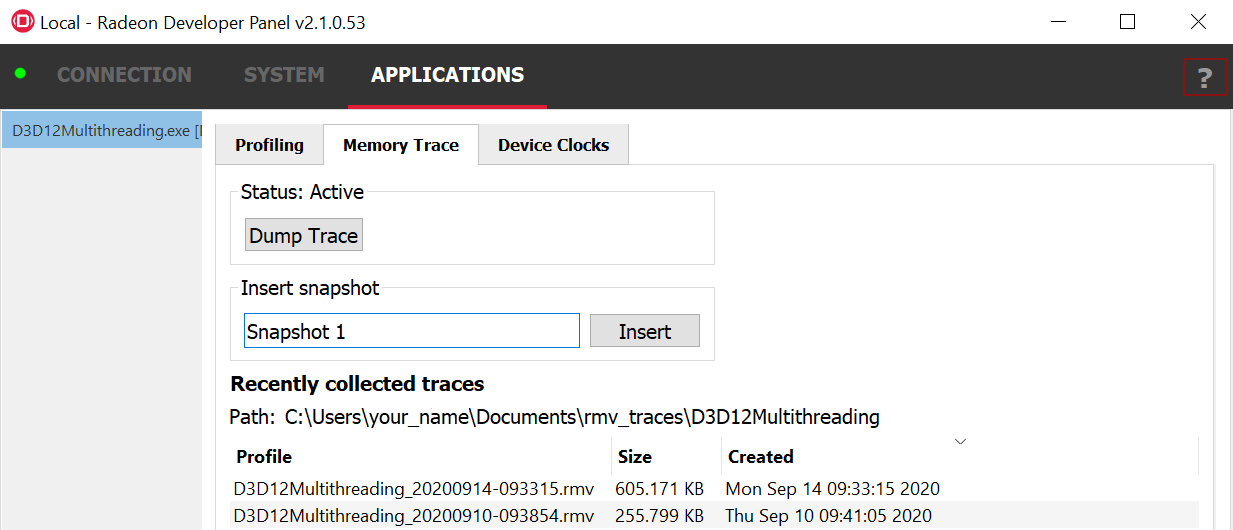Select D3D12Multithreading.exe in application list
Image resolution: width=1233 pixels, height=530 pixels.
coord(101,130)
